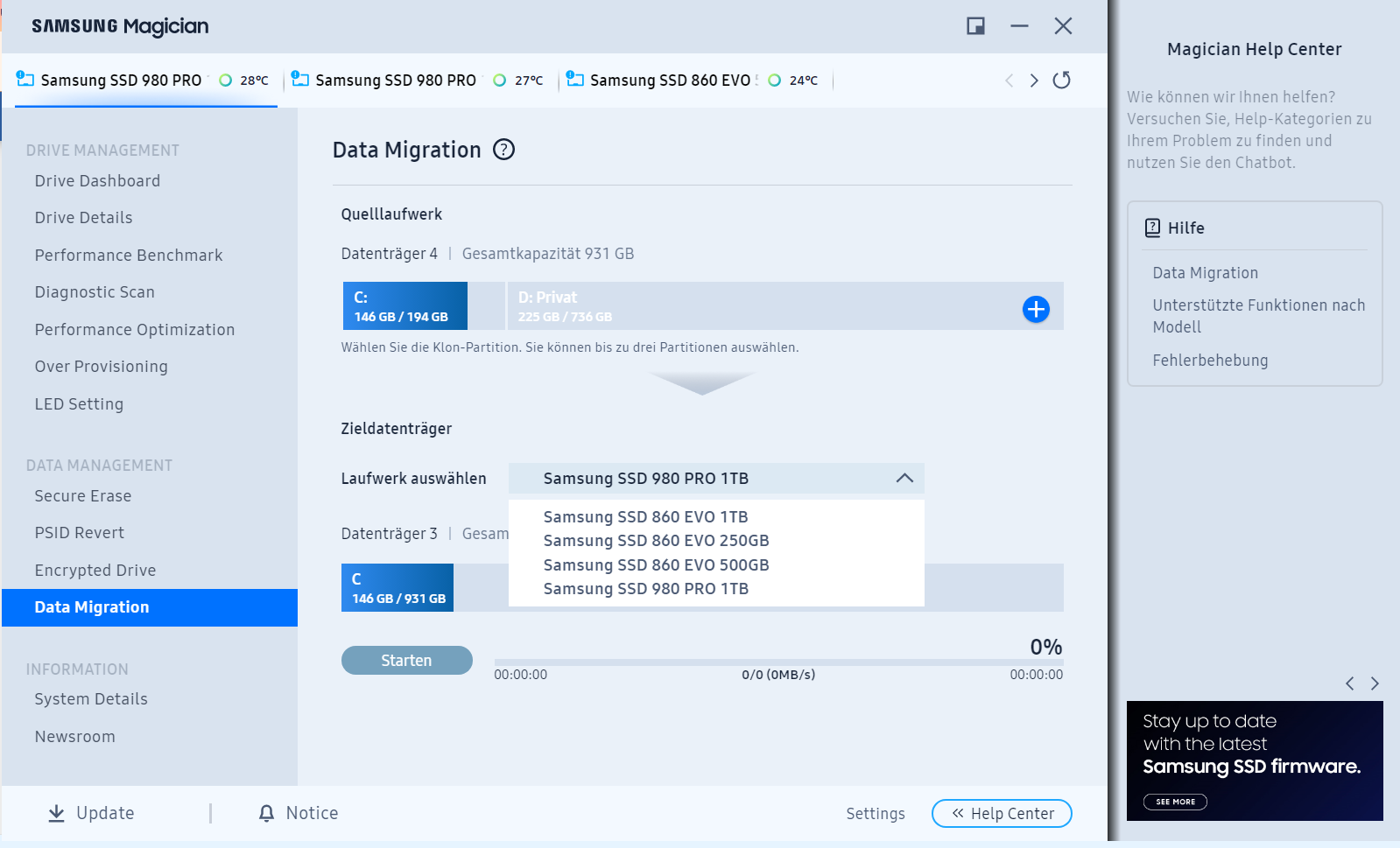
Task: Click the Notice bell icon
Action: (x=266, y=813)
